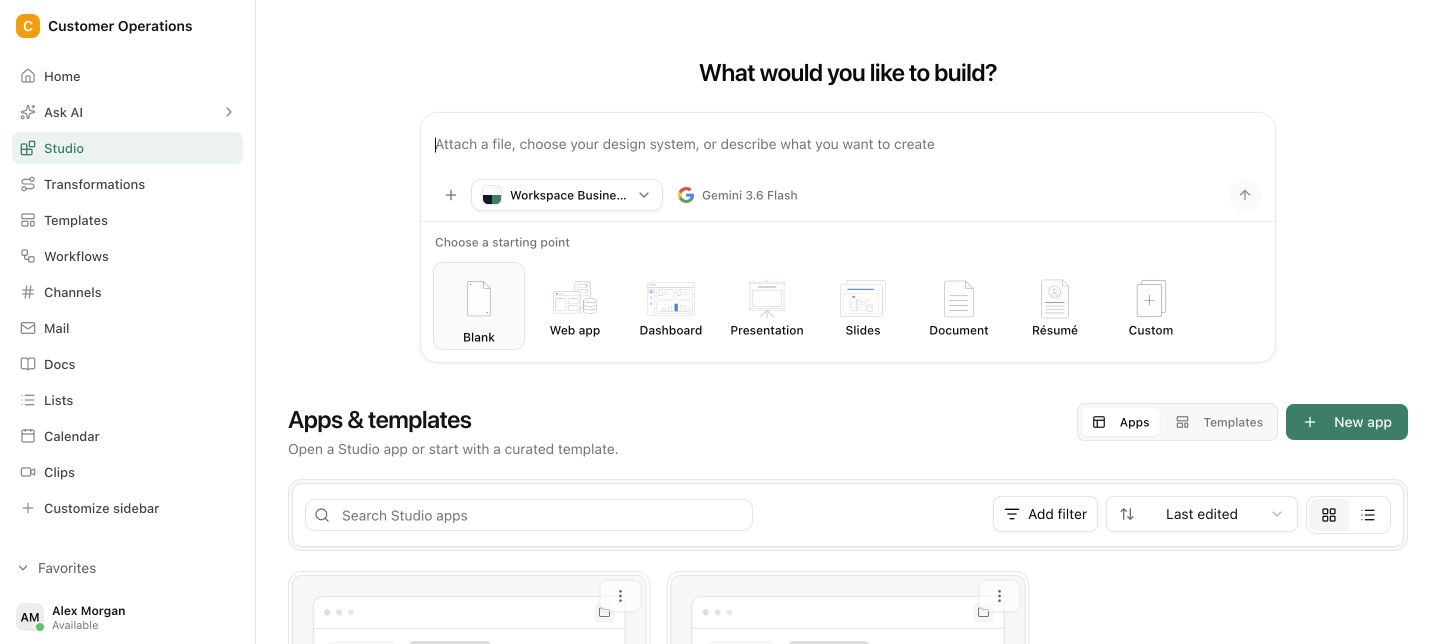Open the Templates sidebar icon
The image size is (1440, 644).
28,220
